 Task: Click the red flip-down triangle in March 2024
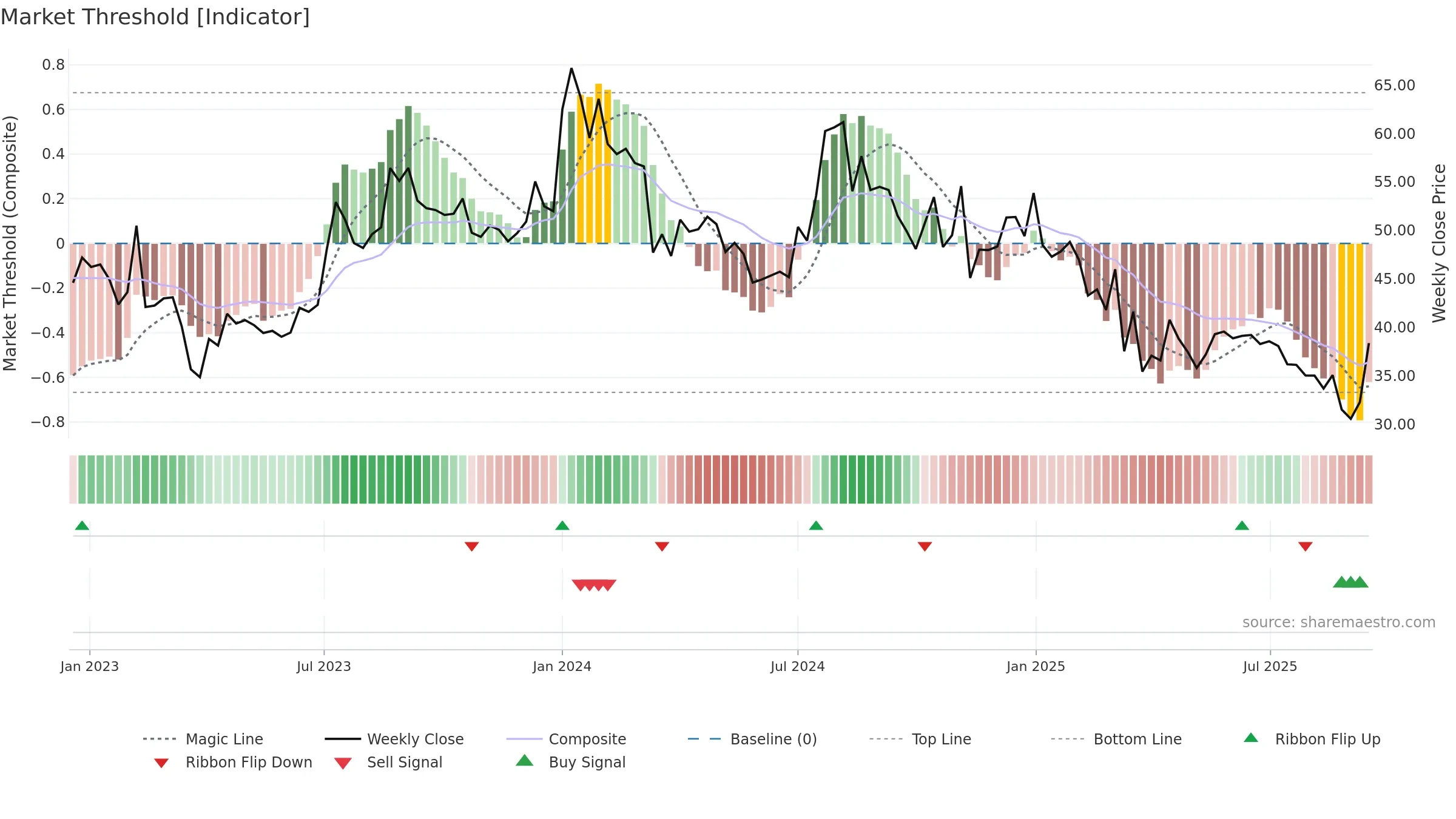pyautogui.click(x=662, y=547)
